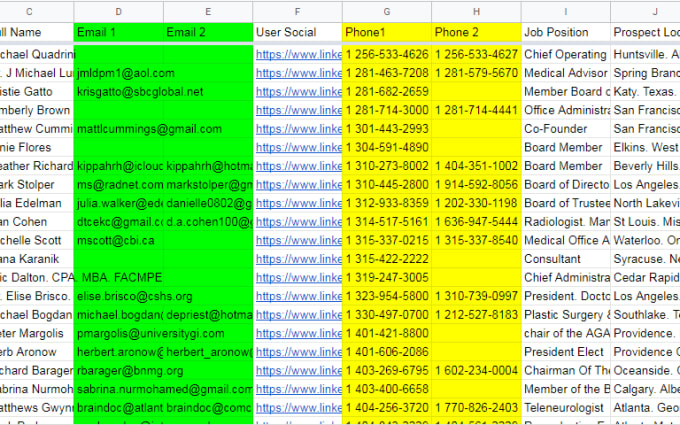Select phone cell 1 301-443-2993
Screen dimensions: 680x425
click(x=387, y=129)
